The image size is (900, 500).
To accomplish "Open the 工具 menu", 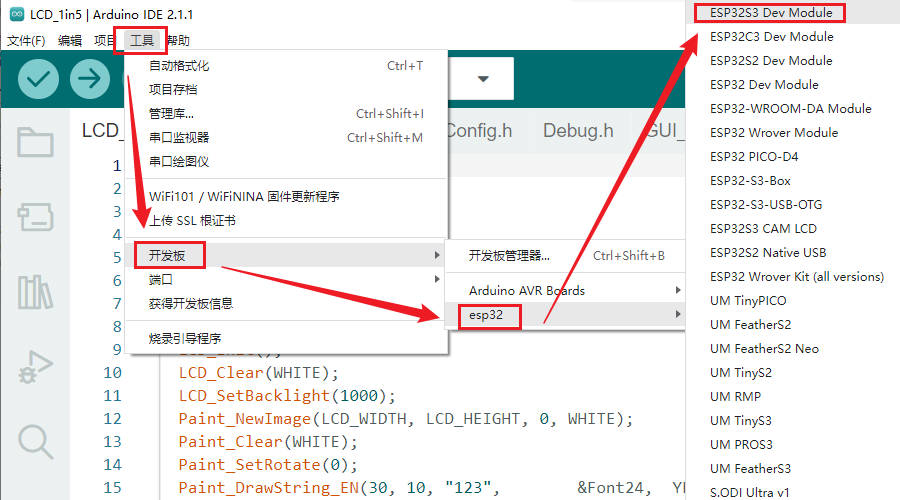I will [x=141, y=40].
